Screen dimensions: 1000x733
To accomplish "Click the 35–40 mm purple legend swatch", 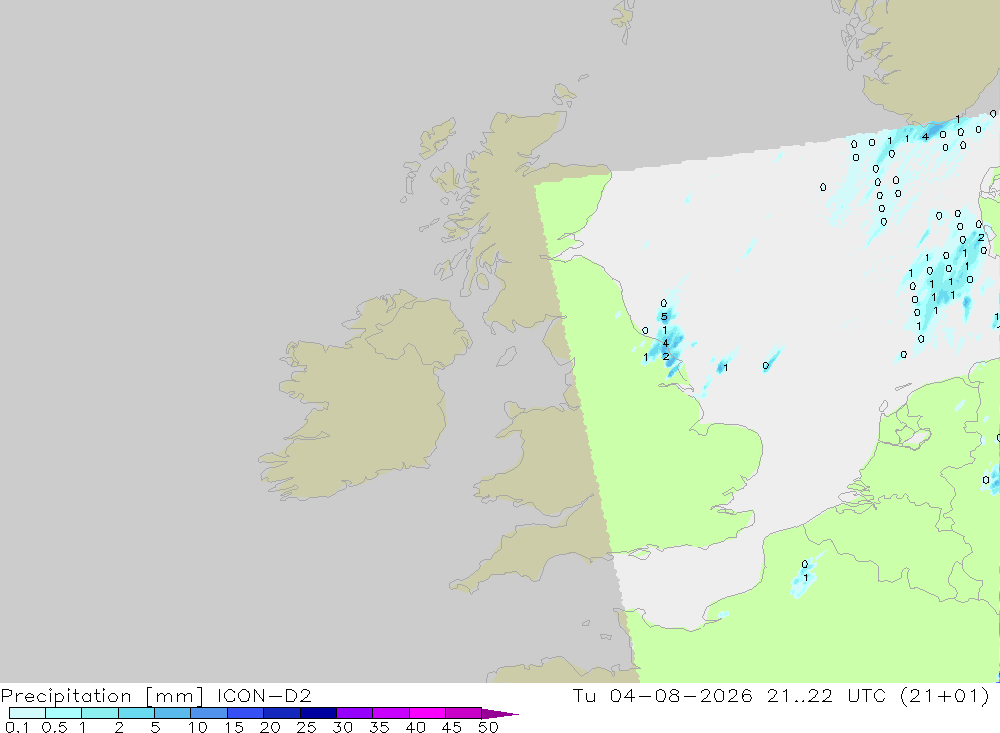I will (391, 713).
